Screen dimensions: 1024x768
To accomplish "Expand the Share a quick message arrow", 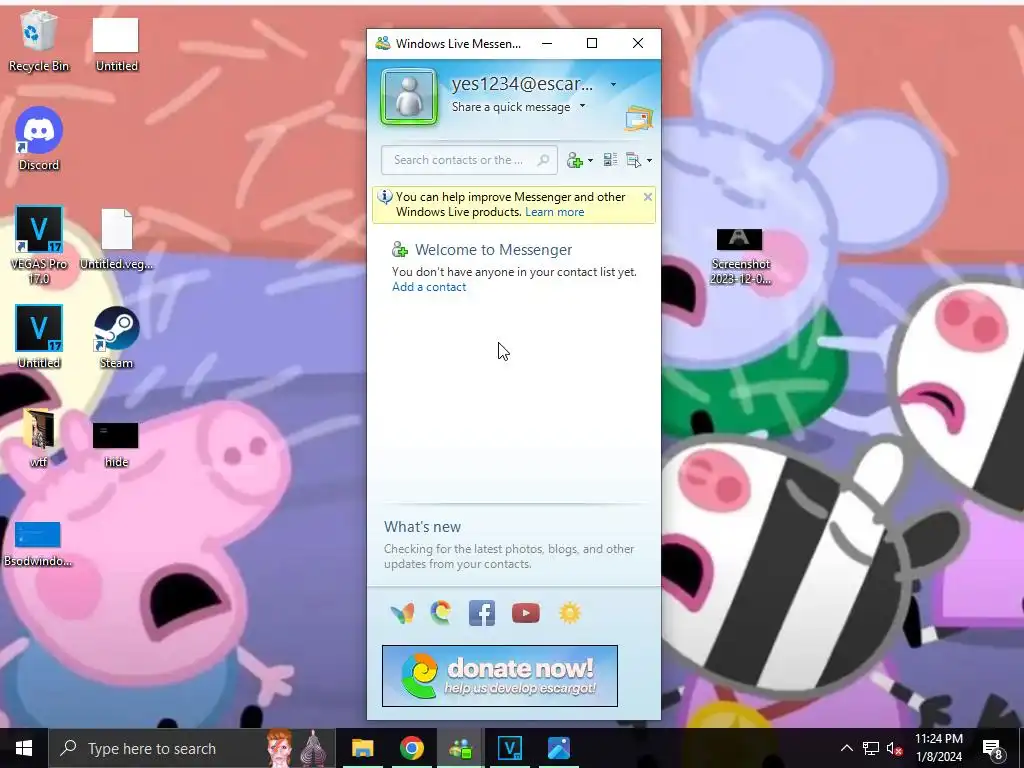I will [583, 106].
